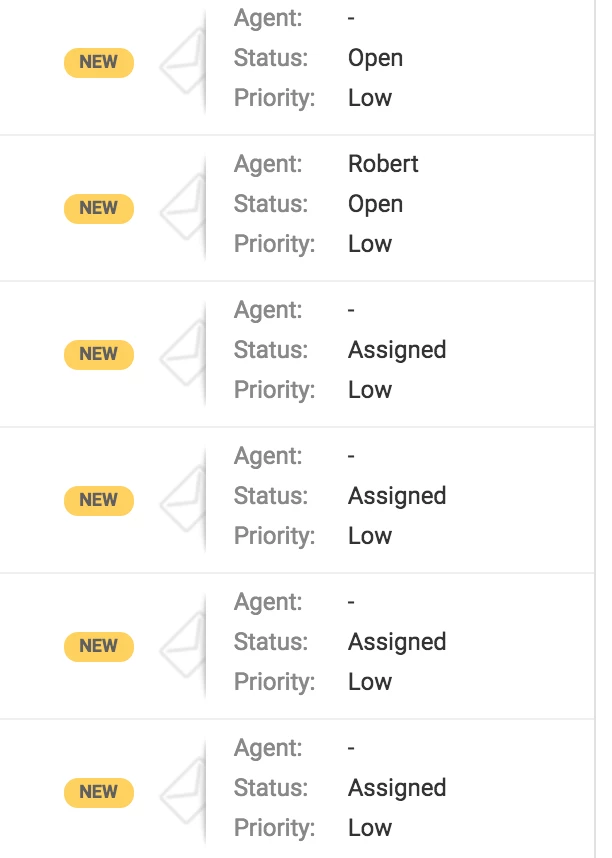Select the NEW badge in the fourth ticket row

pyautogui.click(x=99, y=500)
